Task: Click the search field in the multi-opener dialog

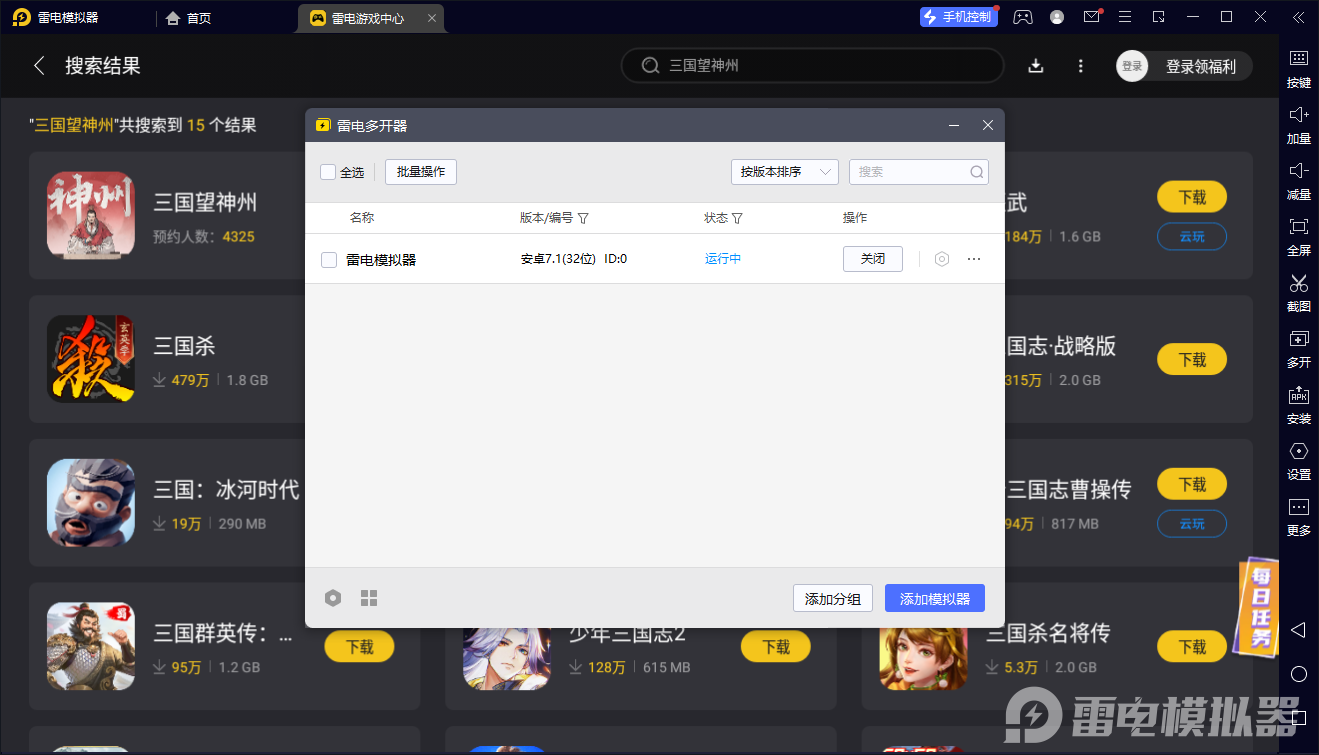Action: [915, 171]
